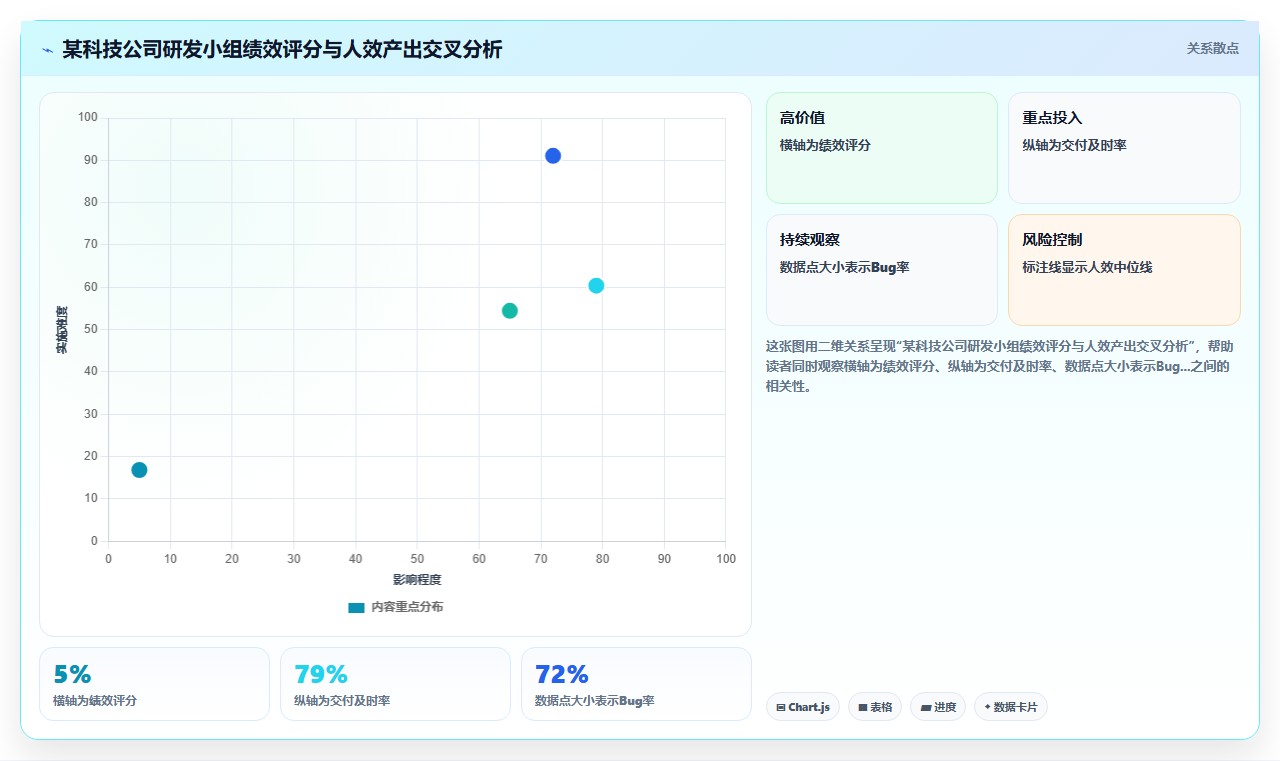Click the 影响程度 x-axis title
The height and width of the screenshot is (761, 1280).
coord(417,579)
